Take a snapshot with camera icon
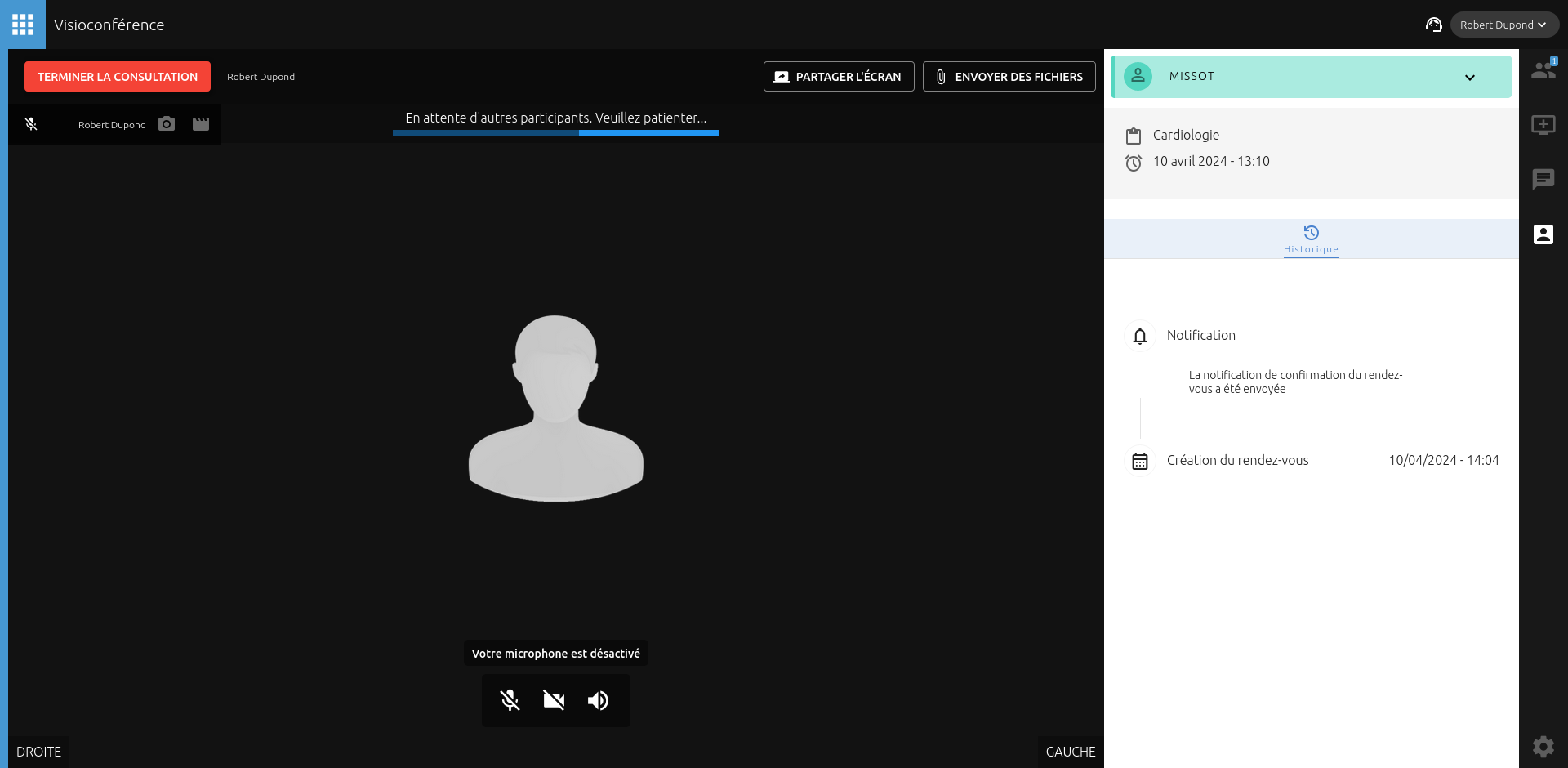The height and width of the screenshot is (768, 1568). pos(167,124)
